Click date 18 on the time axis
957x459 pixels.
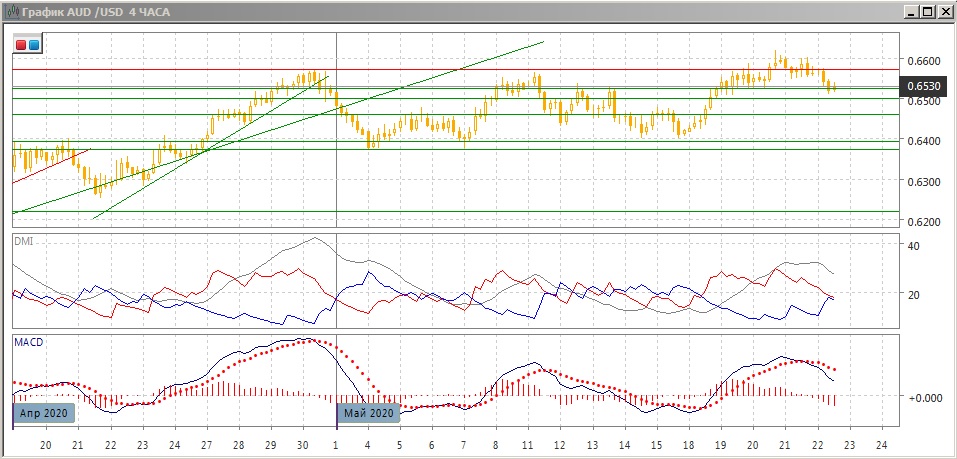(x=688, y=445)
